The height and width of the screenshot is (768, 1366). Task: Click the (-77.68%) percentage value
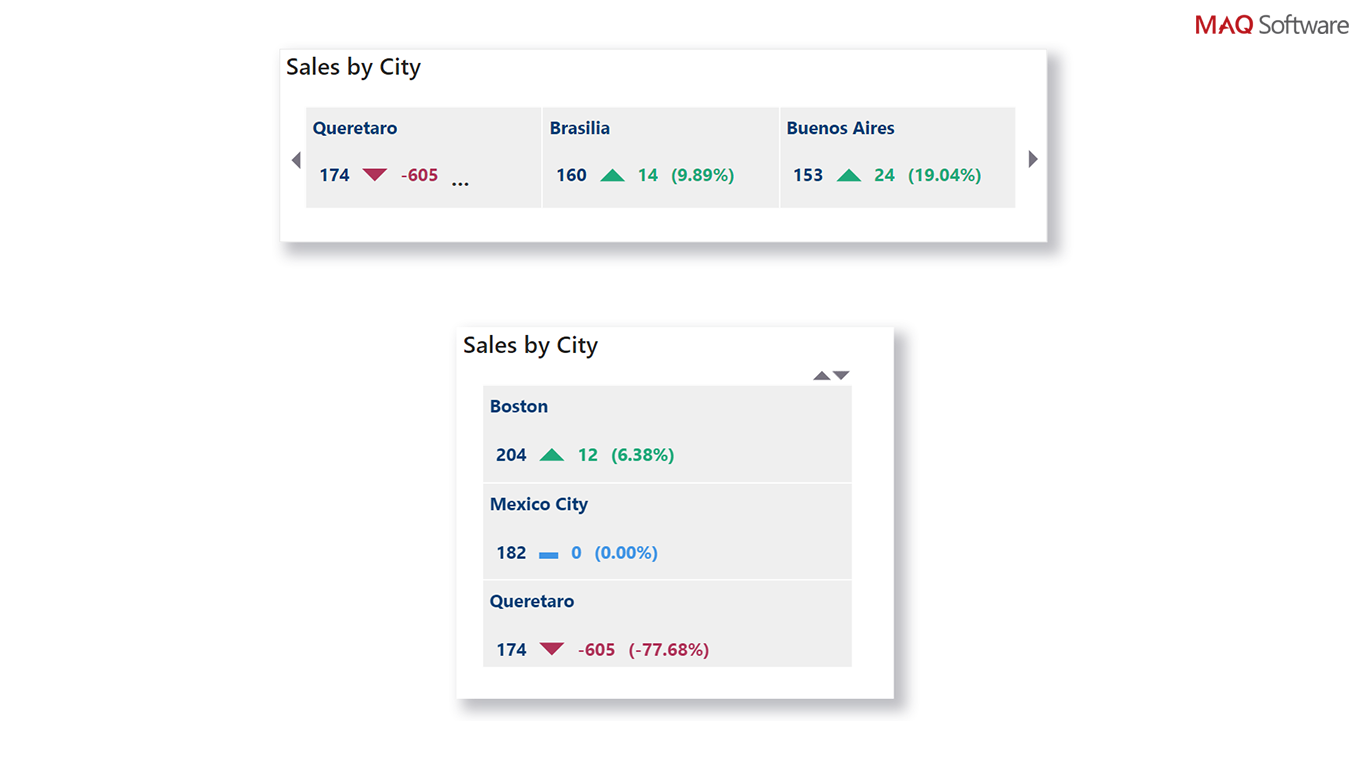(x=668, y=650)
